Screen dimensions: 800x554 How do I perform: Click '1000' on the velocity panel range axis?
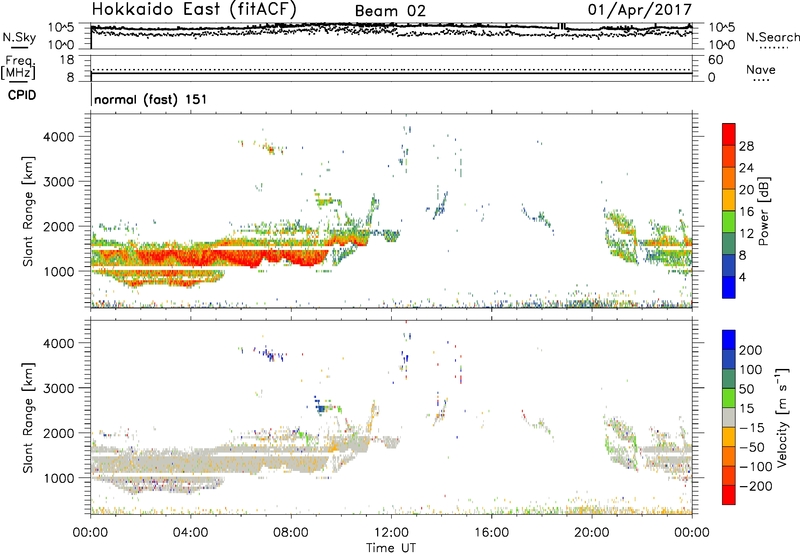pyautogui.click(x=58, y=478)
